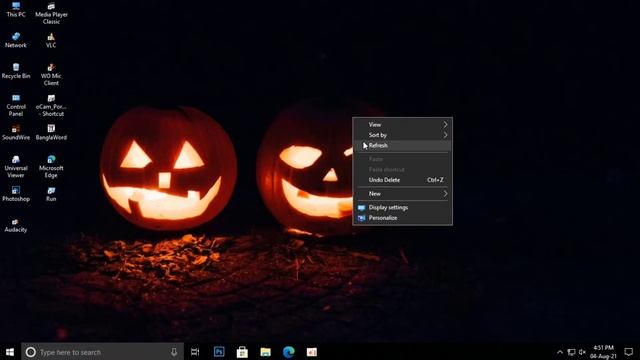The width and height of the screenshot is (640, 360).
Task: Click the microphone icon in search box
Action: point(174,352)
